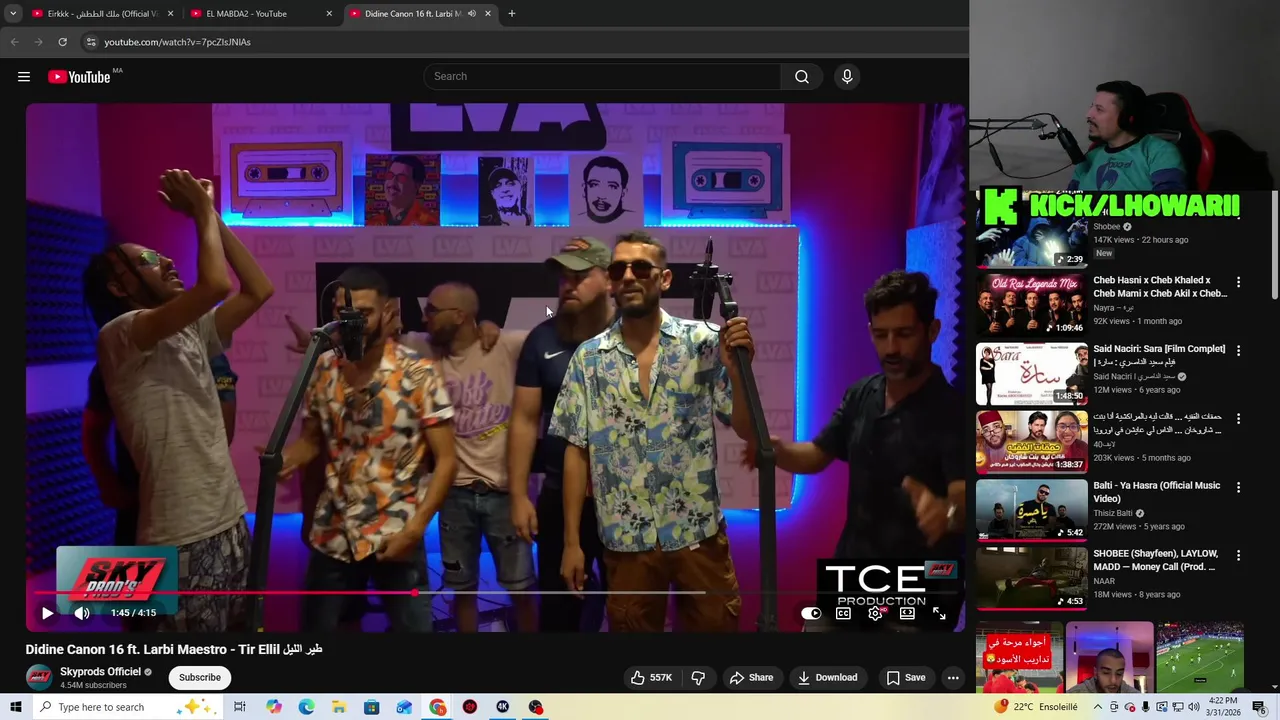Open the taskbar clock and date

1225,707
